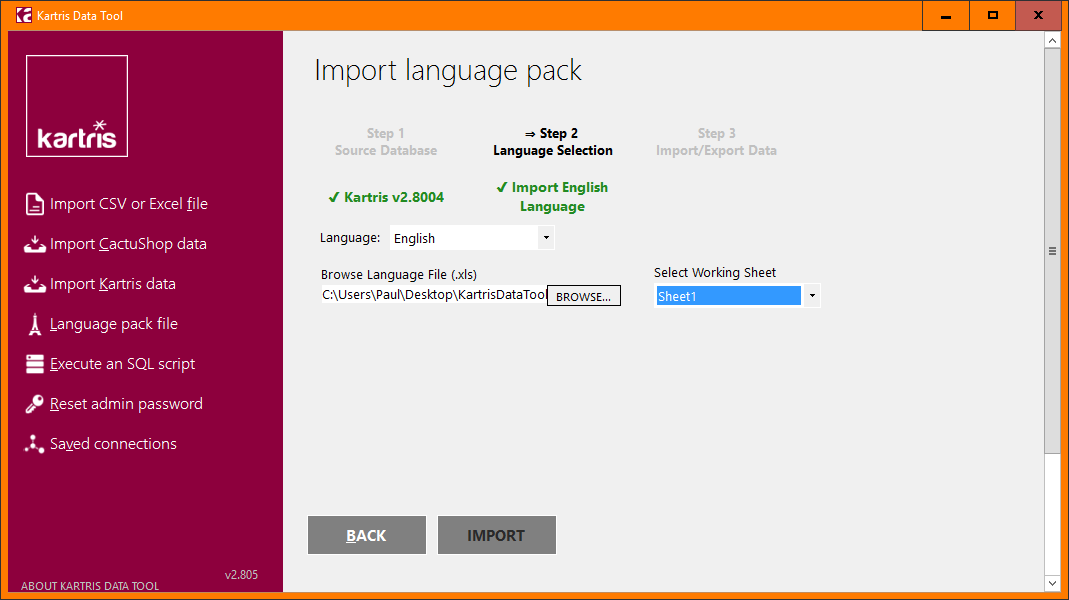
Task: Click the Import English Language status text
Action: click(552, 197)
